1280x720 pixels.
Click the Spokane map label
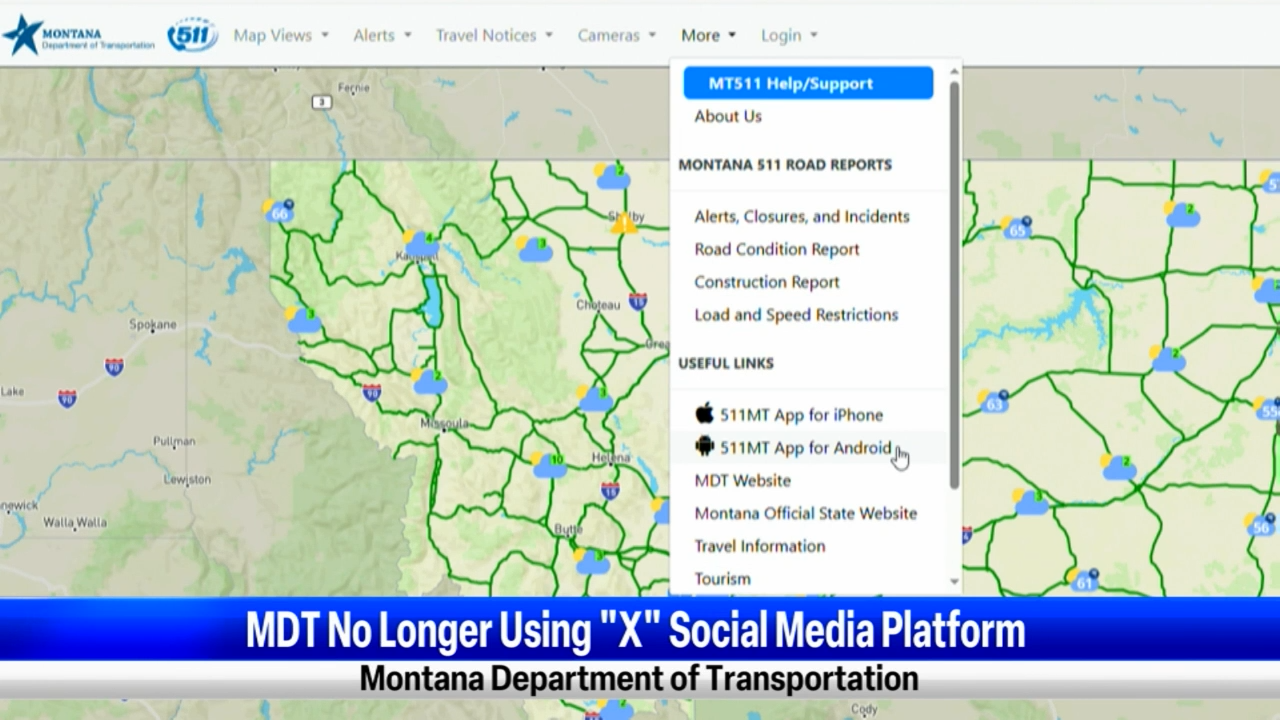[x=153, y=325]
